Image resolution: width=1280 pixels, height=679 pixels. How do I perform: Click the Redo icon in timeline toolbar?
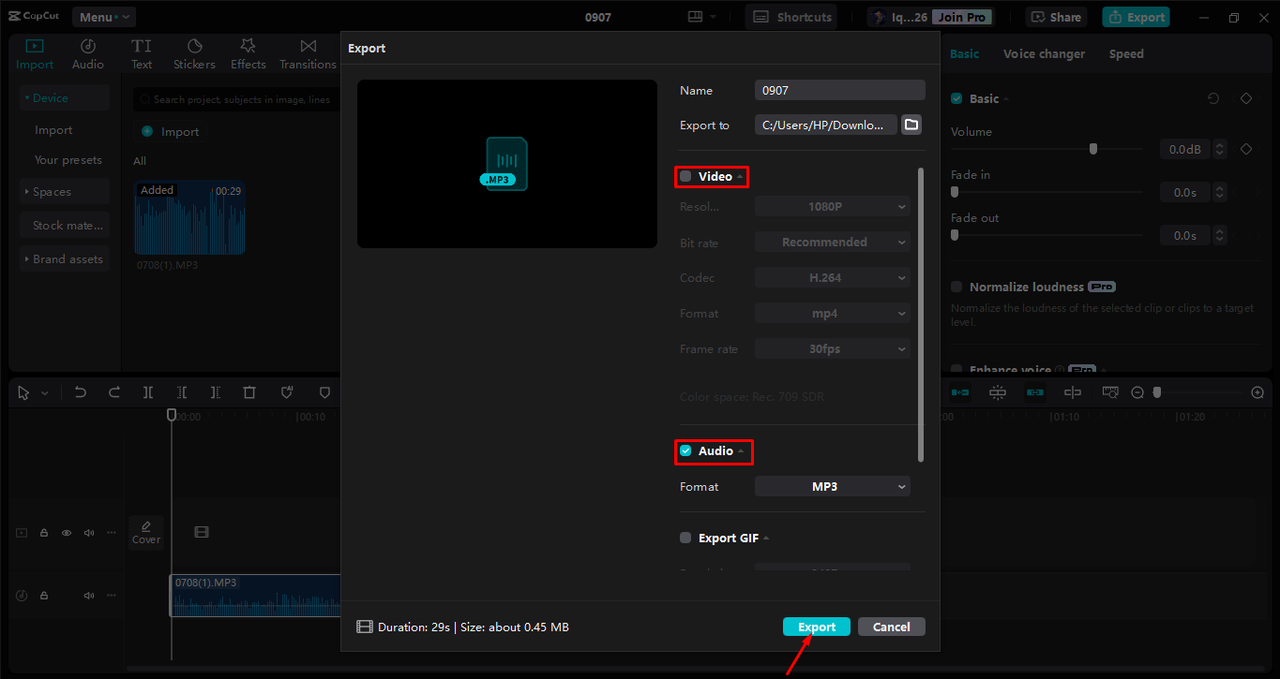(114, 393)
